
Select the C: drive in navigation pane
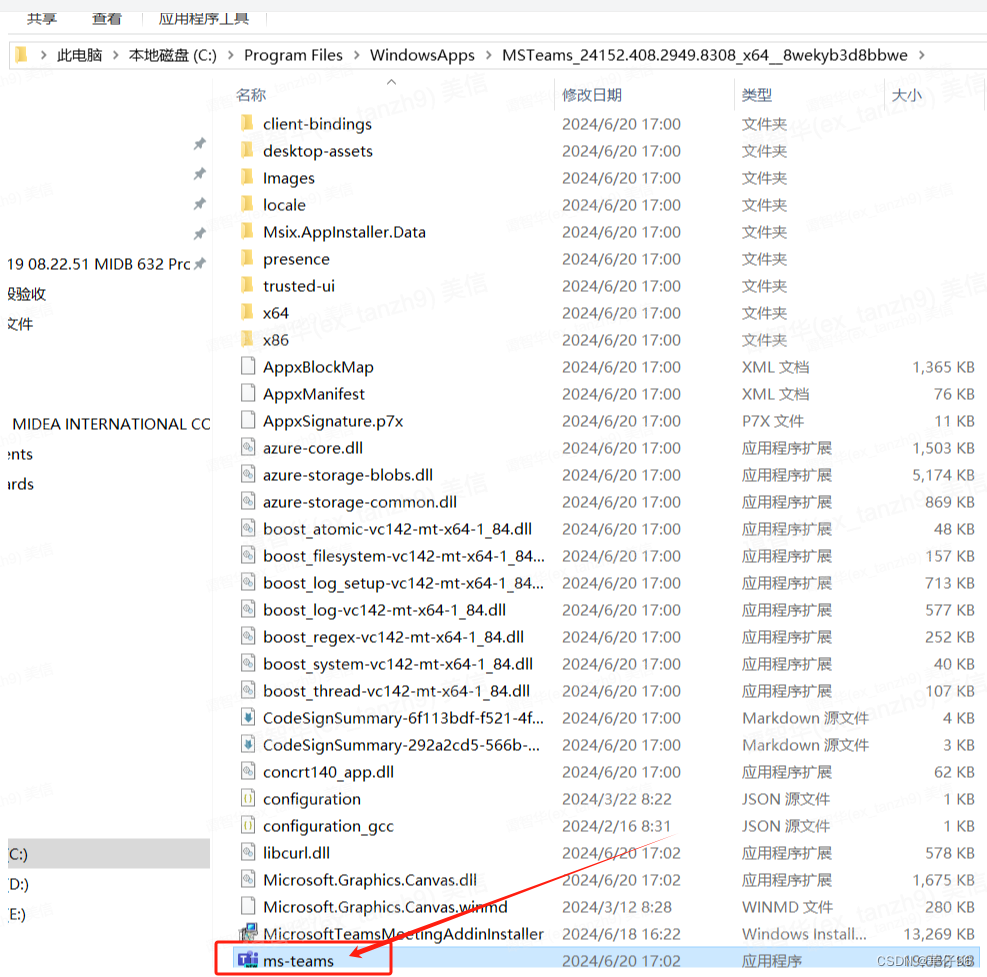(108, 854)
